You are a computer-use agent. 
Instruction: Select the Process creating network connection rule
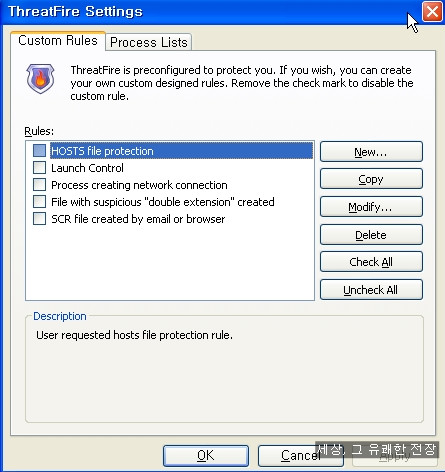click(x=139, y=185)
